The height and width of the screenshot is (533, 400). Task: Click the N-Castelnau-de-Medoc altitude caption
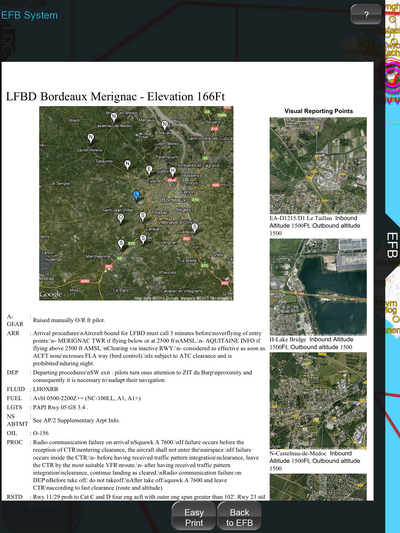pyautogui.click(x=315, y=461)
